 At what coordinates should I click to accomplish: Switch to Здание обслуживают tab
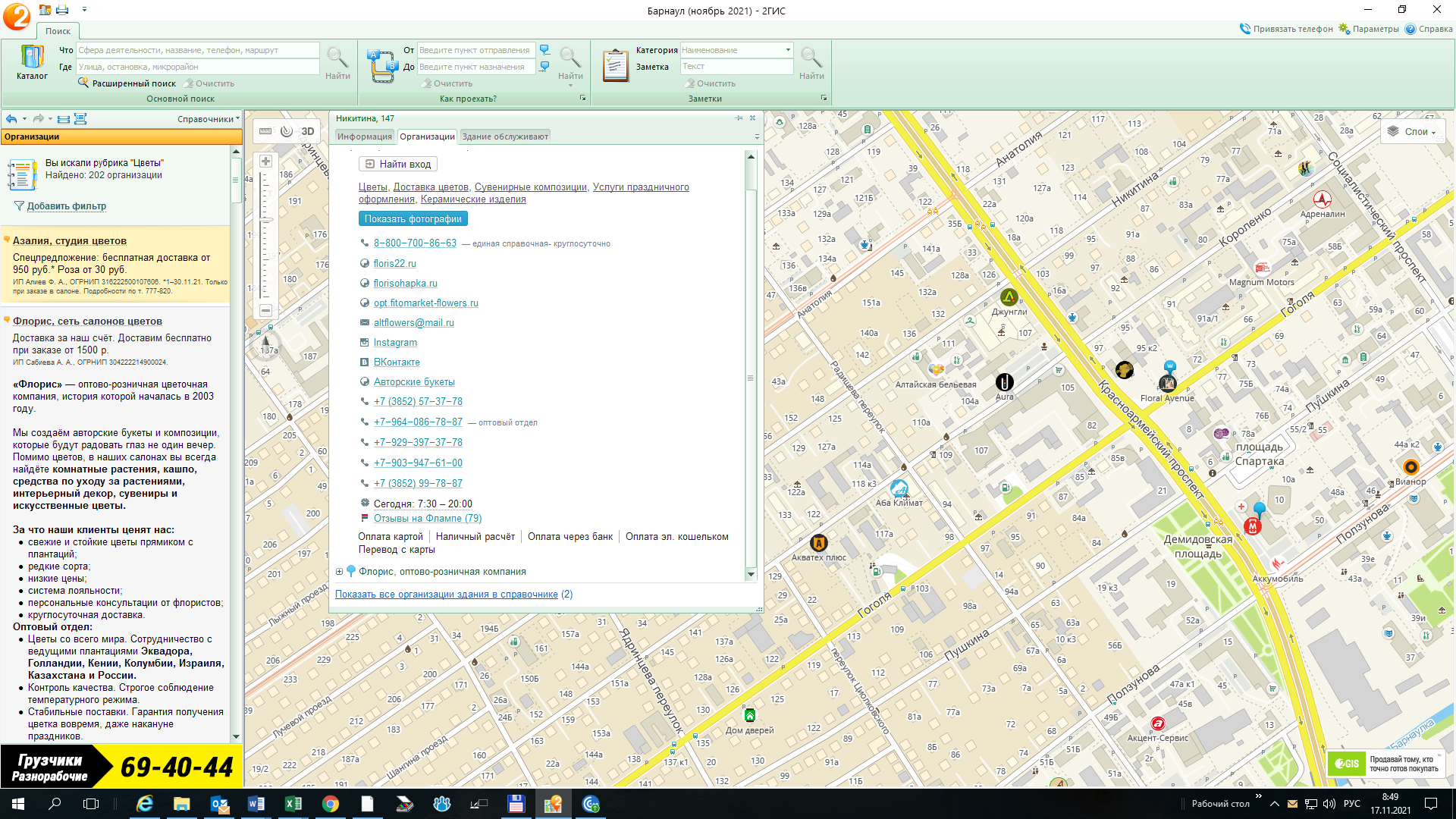point(505,136)
